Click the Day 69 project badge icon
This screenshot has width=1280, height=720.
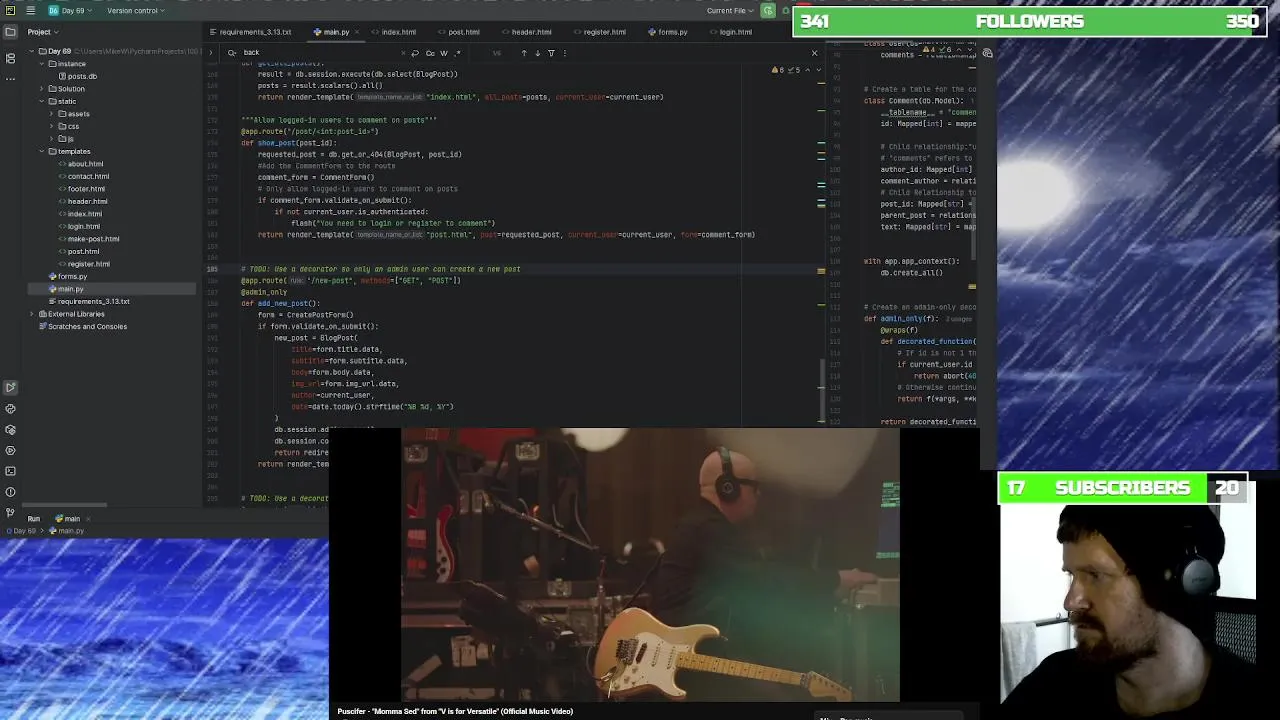pyautogui.click(x=53, y=10)
